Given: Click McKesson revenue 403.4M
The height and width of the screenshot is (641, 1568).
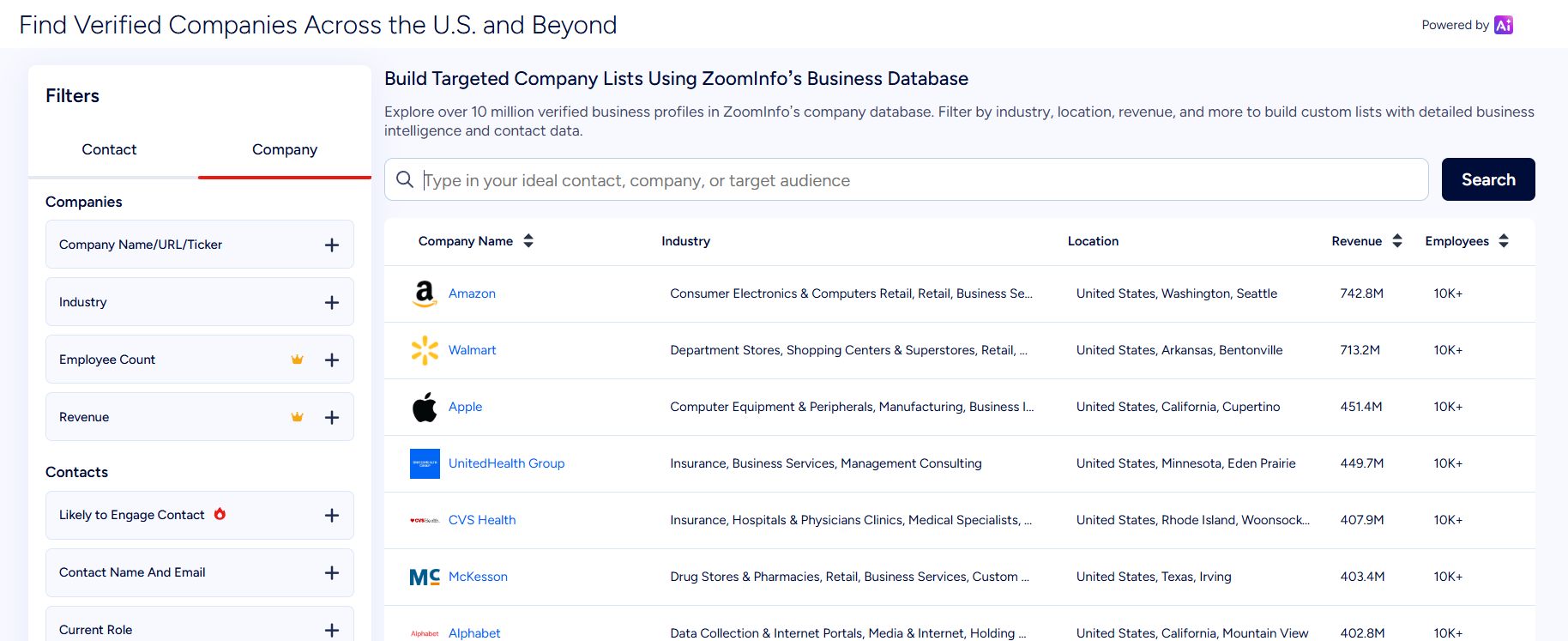Looking at the screenshot, I should click(x=1363, y=577).
